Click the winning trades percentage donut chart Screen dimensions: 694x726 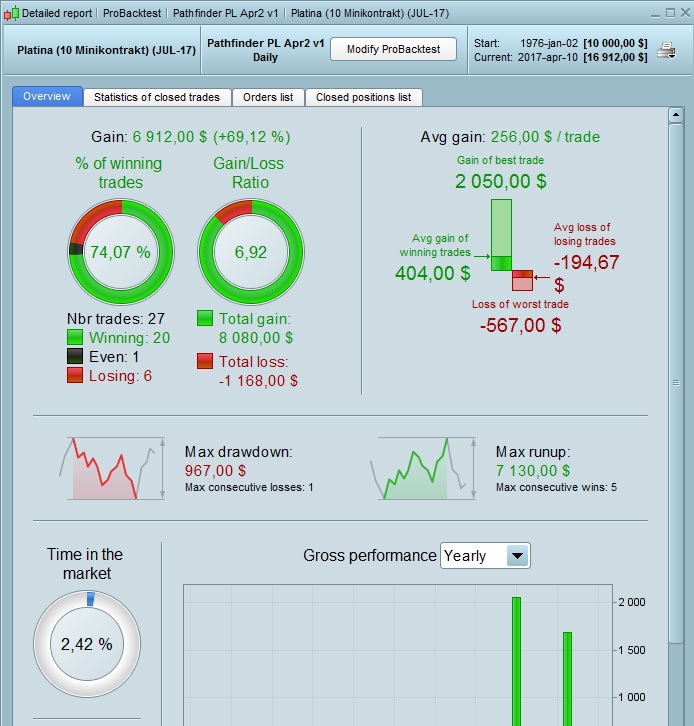coord(121,252)
